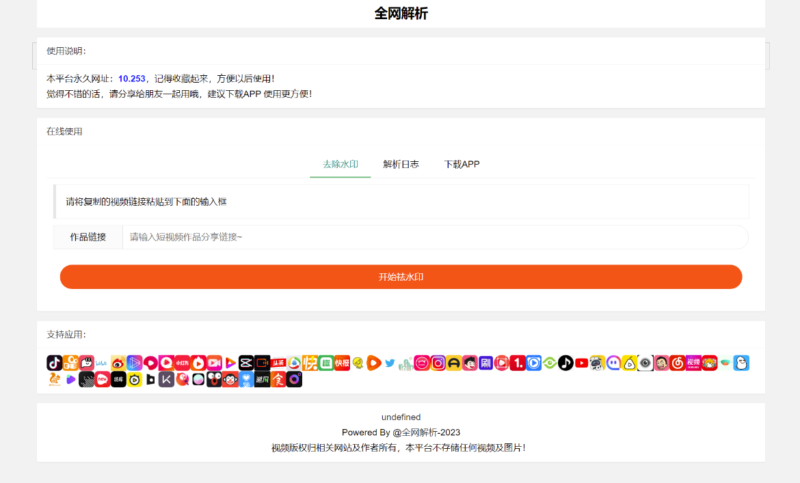This screenshot has width=800, height=483.
Task: Click the paste-link instruction text box
Action: tap(401, 202)
